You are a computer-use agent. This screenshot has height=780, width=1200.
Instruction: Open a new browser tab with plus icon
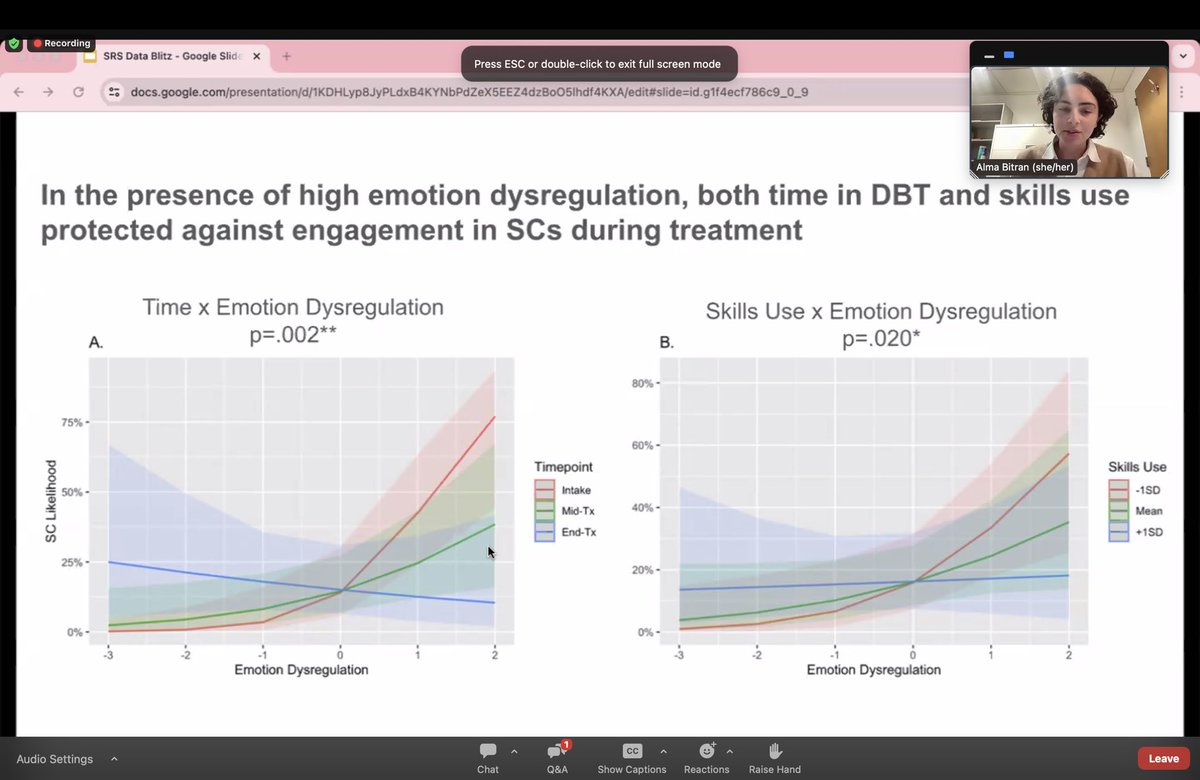pos(286,57)
